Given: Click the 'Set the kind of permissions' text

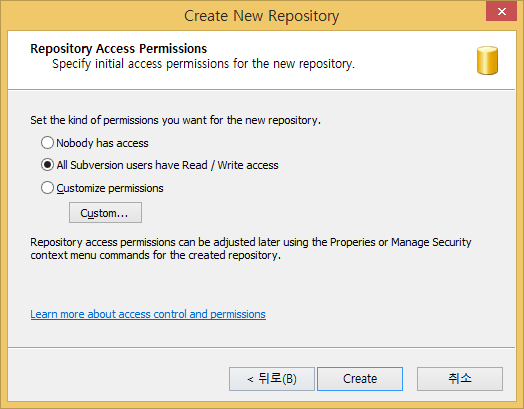Looking at the screenshot, I should point(175,120).
